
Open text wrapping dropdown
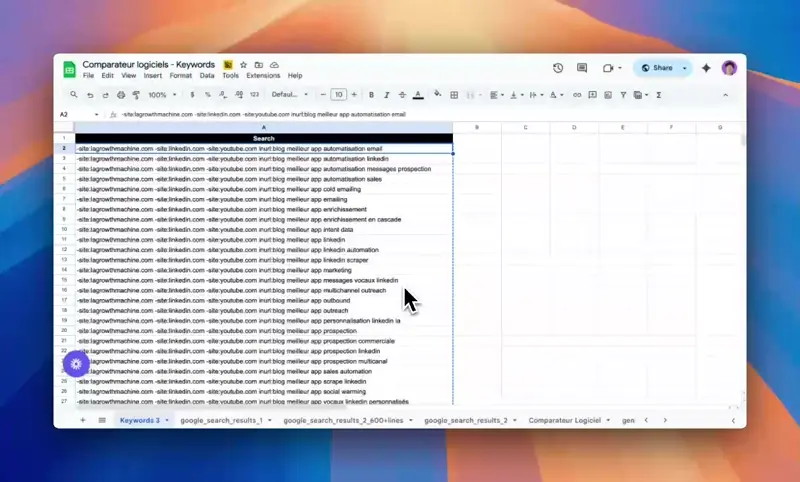tap(536, 95)
